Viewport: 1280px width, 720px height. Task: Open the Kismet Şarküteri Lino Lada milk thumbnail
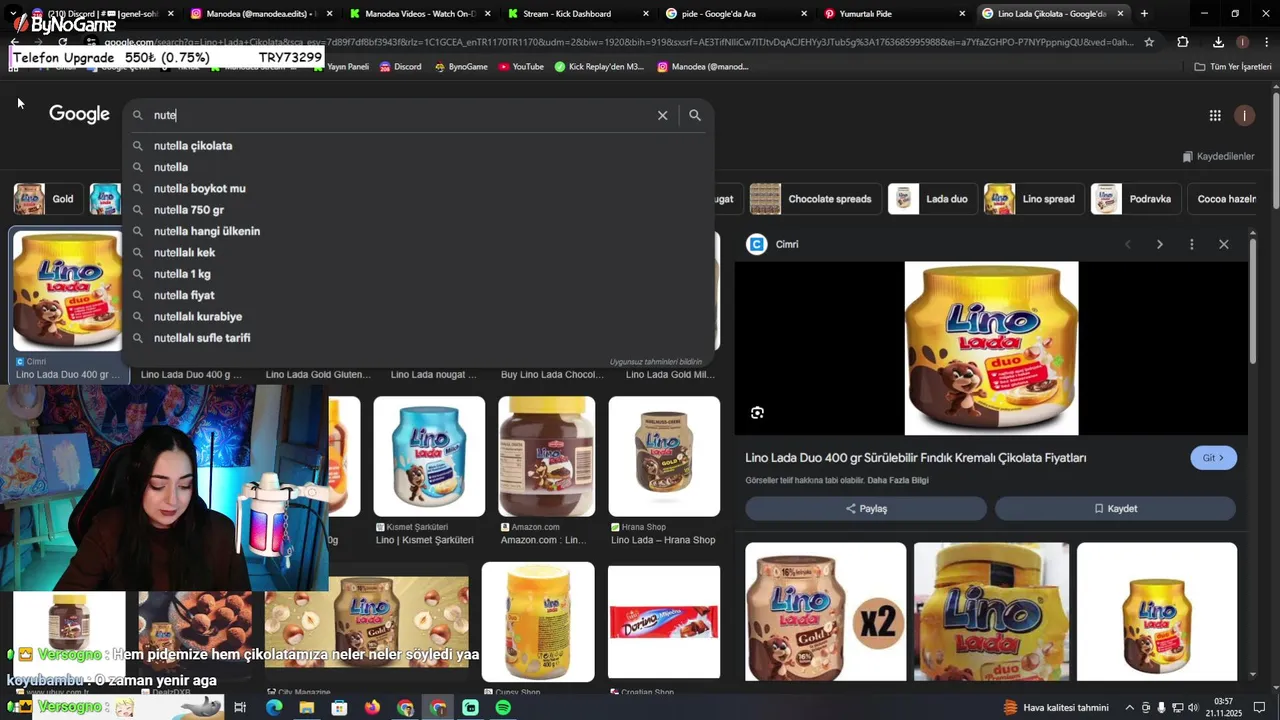pos(429,456)
